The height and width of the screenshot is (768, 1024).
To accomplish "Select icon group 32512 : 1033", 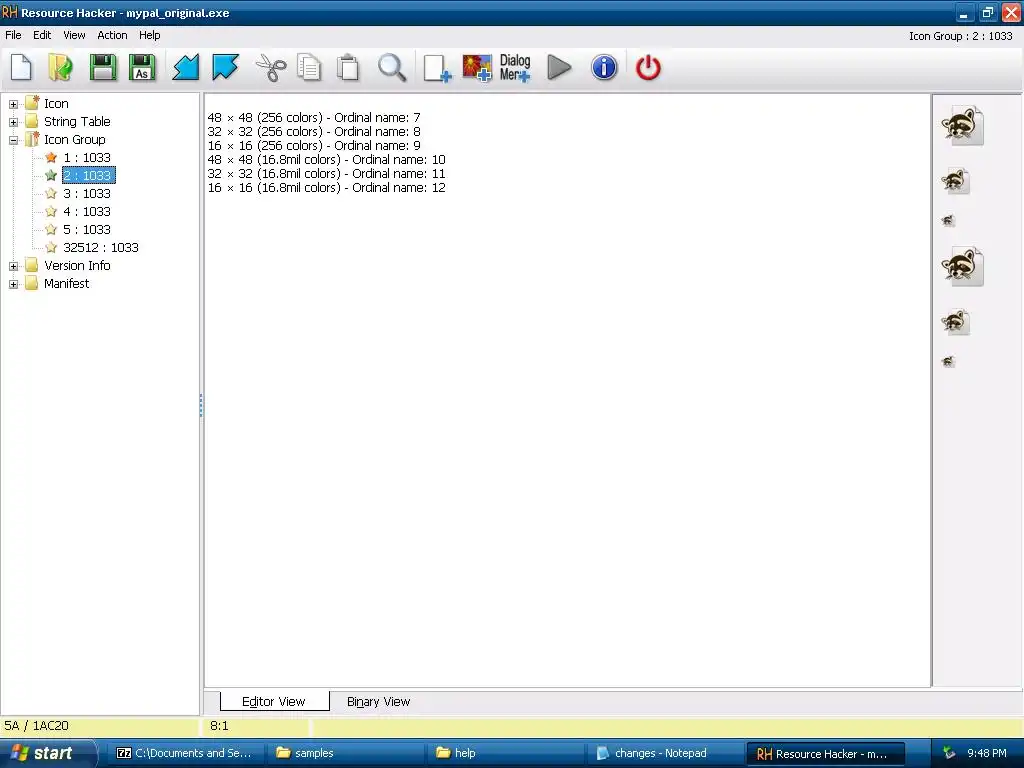I will coord(101,248).
